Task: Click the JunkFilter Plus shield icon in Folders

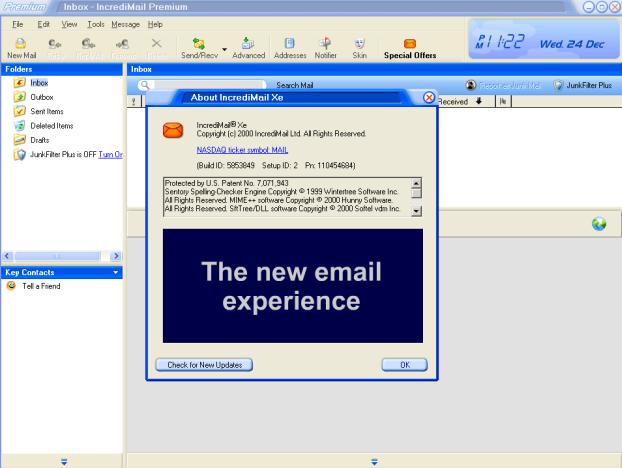Action: (x=20, y=154)
